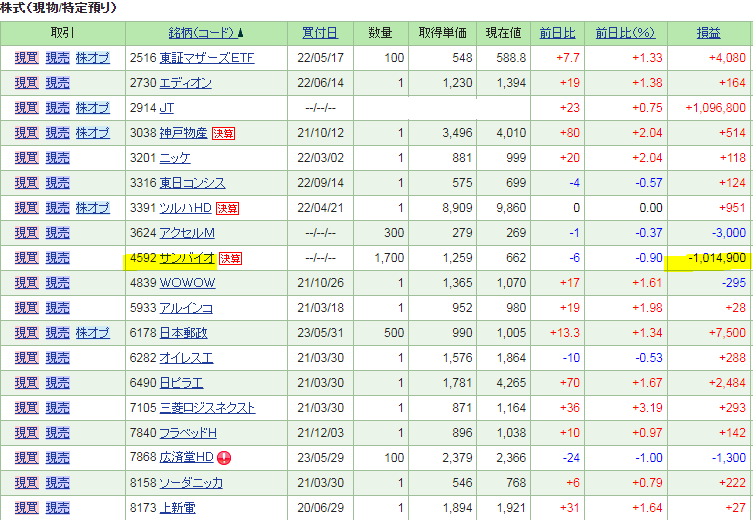Click 現買 in the サンバイオ row
This screenshot has width=753, height=520.
[26, 258]
